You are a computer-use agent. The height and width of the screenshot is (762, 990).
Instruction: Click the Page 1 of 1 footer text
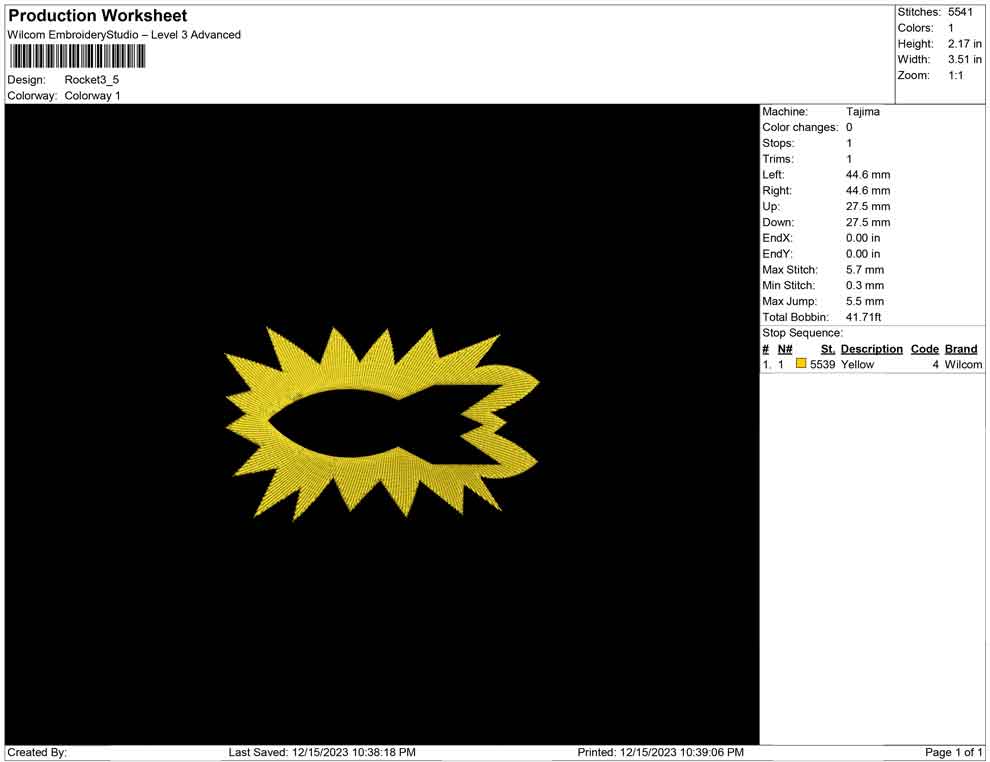pos(954,752)
